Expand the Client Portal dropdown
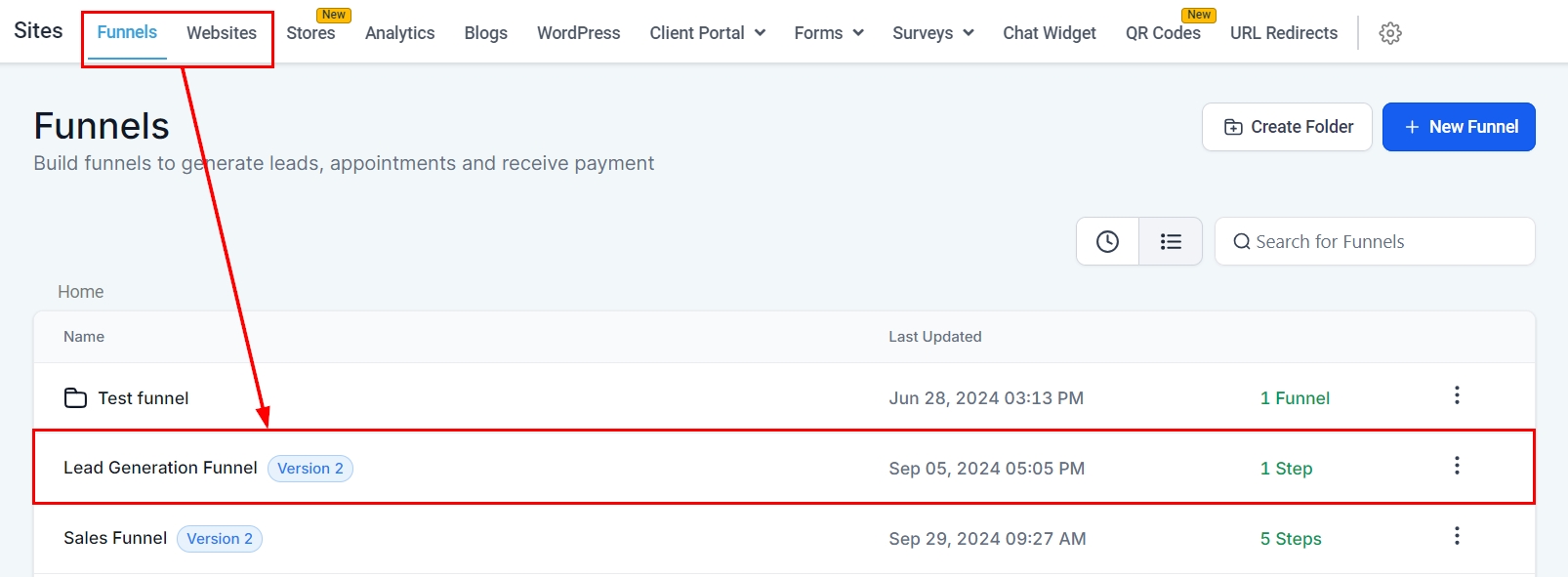Image resolution: width=1568 pixels, height=577 pixels. tap(707, 33)
